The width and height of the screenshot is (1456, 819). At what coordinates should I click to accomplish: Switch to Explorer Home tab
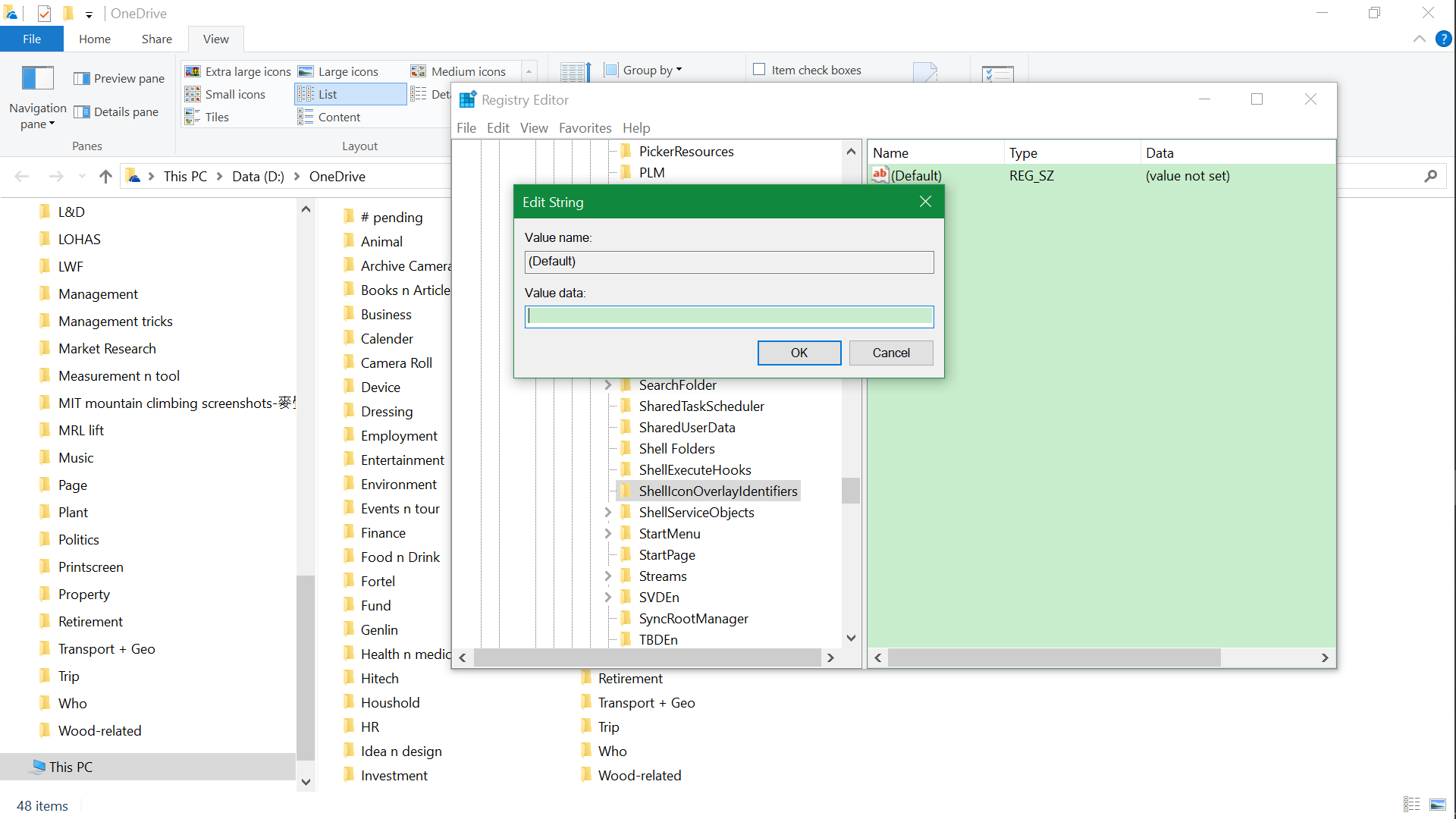[95, 39]
